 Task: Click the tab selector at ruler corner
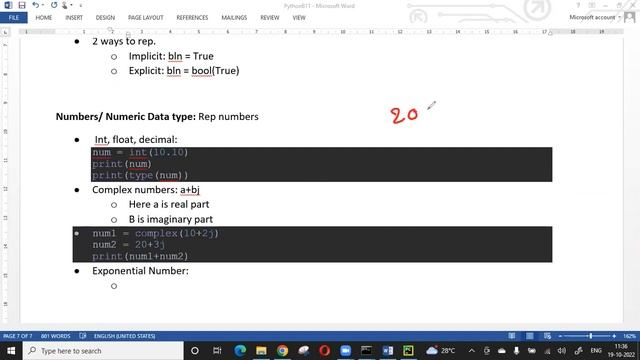(5, 32)
